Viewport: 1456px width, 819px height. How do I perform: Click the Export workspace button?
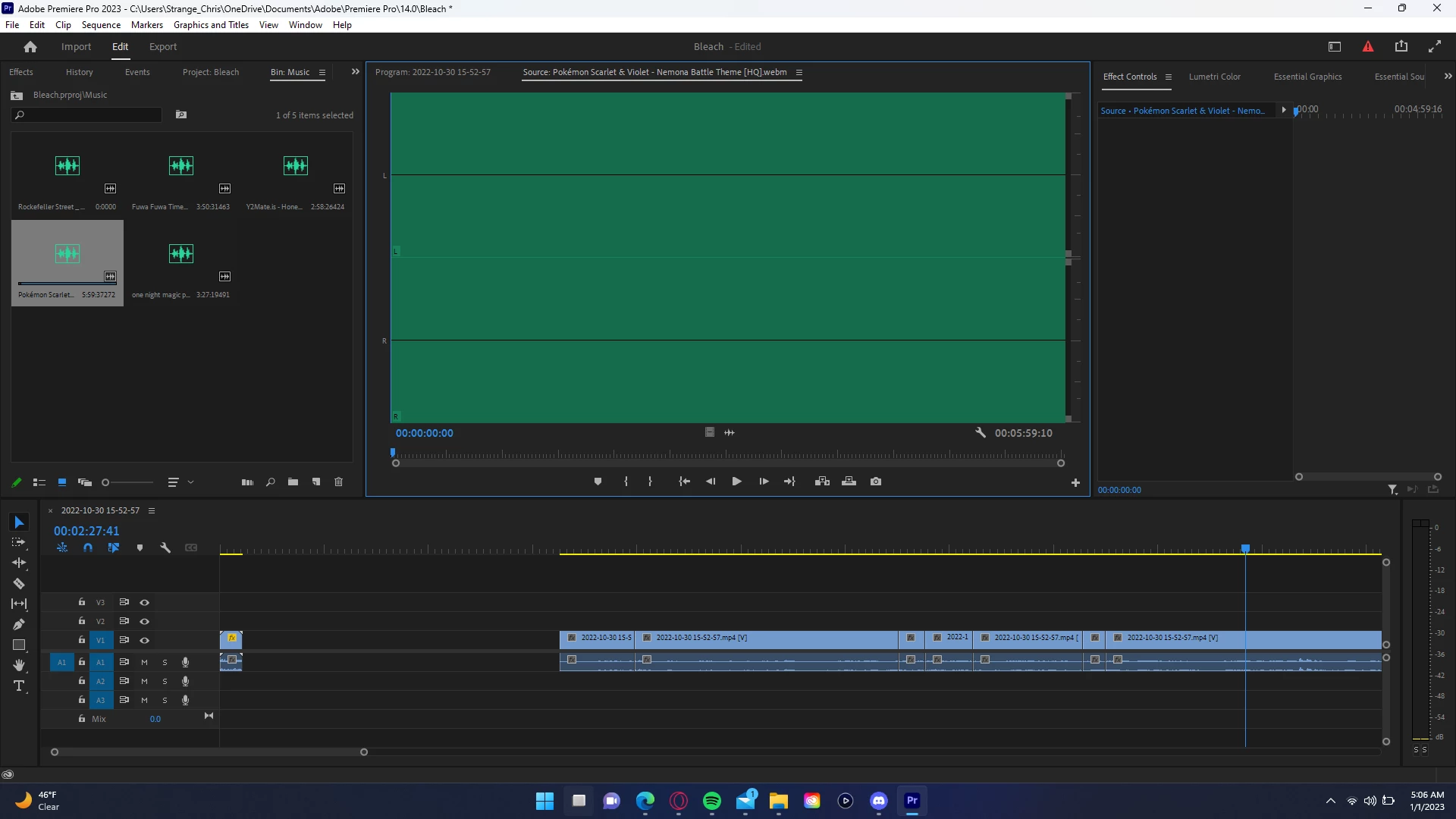[162, 47]
